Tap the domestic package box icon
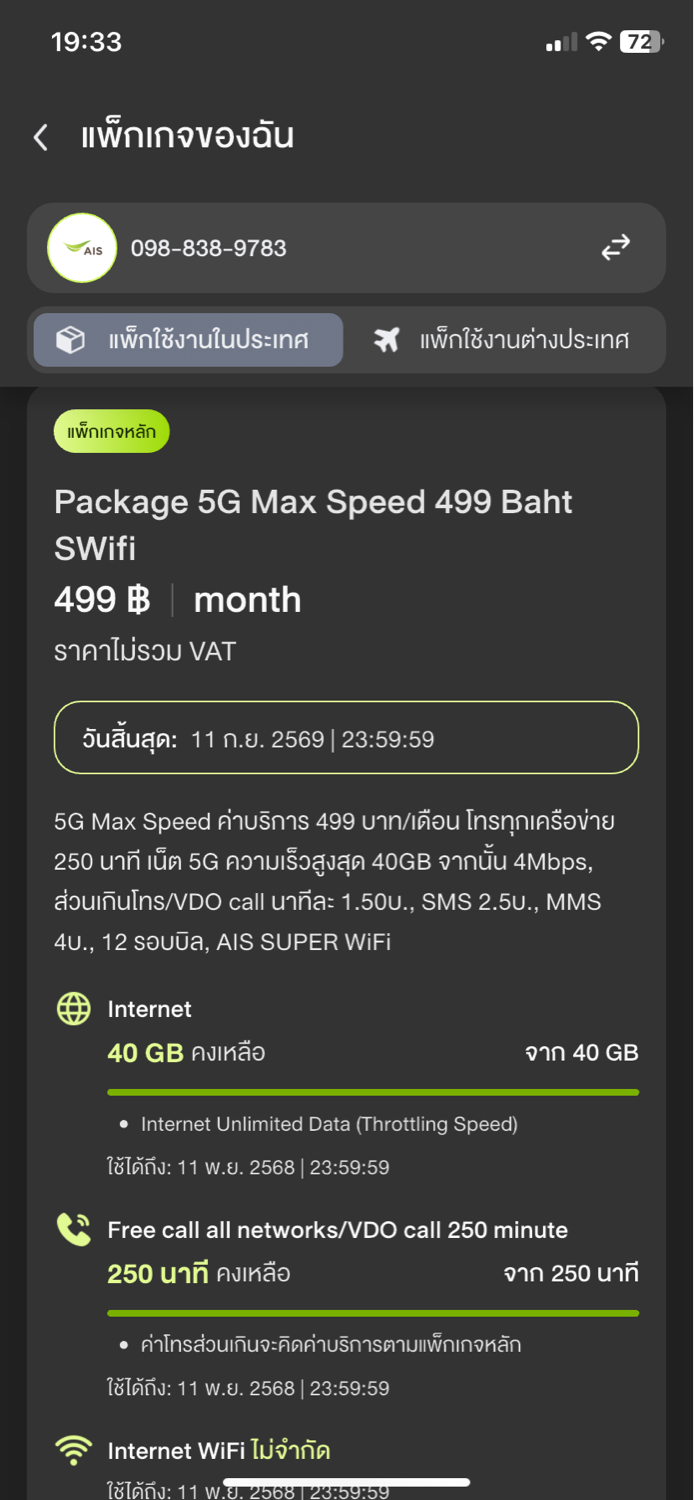694x1500 pixels. click(x=70, y=340)
